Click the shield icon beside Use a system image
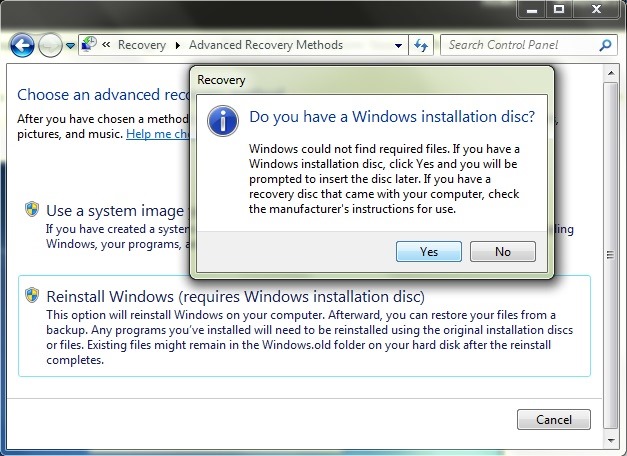This screenshot has width=627, height=456. [x=32, y=209]
